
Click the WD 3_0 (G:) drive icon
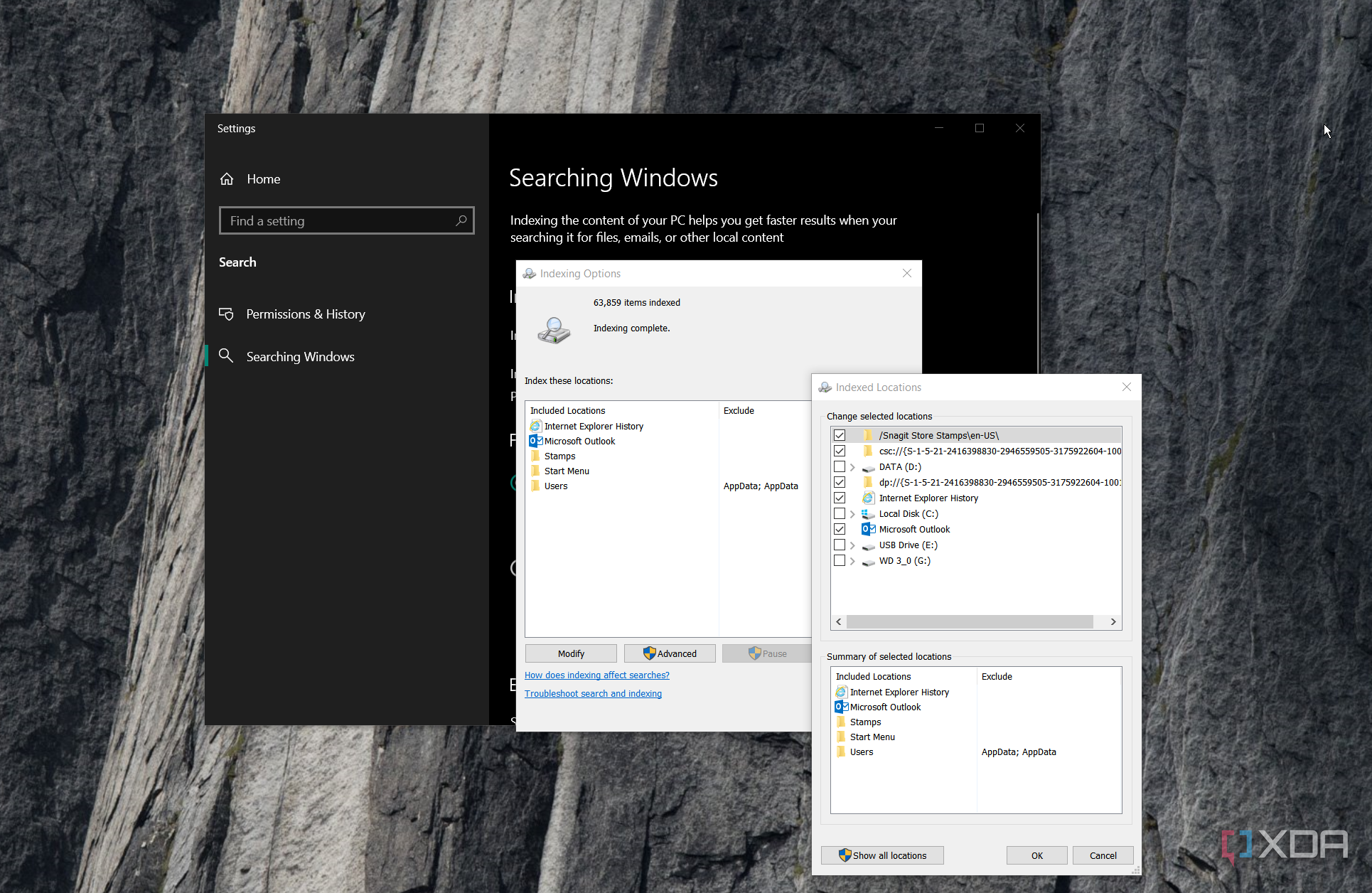(x=868, y=562)
